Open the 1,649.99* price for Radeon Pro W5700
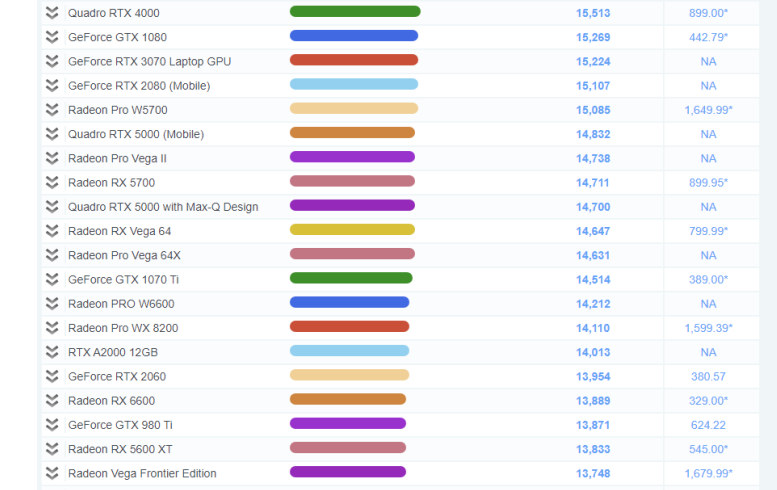The image size is (777, 490). (708, 110)
